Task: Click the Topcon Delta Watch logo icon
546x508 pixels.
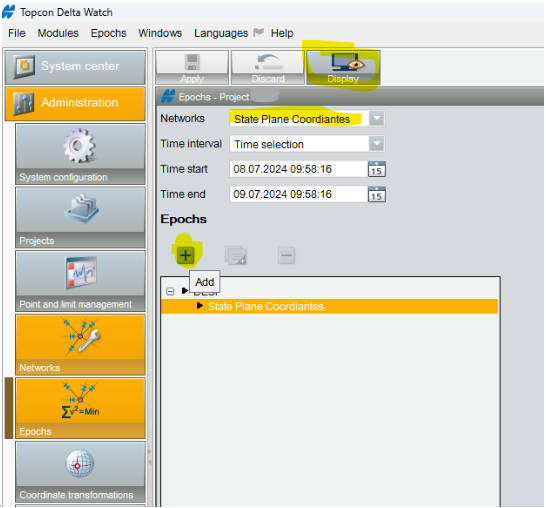Action: coord(9,12)
